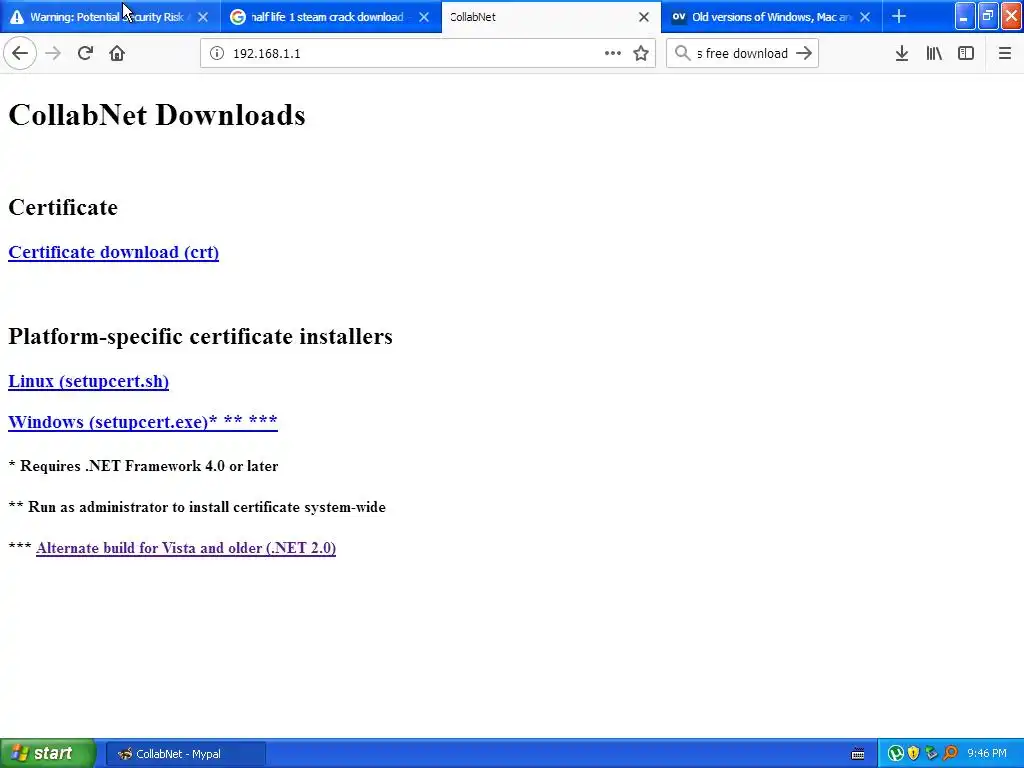The image size is (1024, 768).
Task: Open the page actions three-dots menu
Action: (613, 53)
